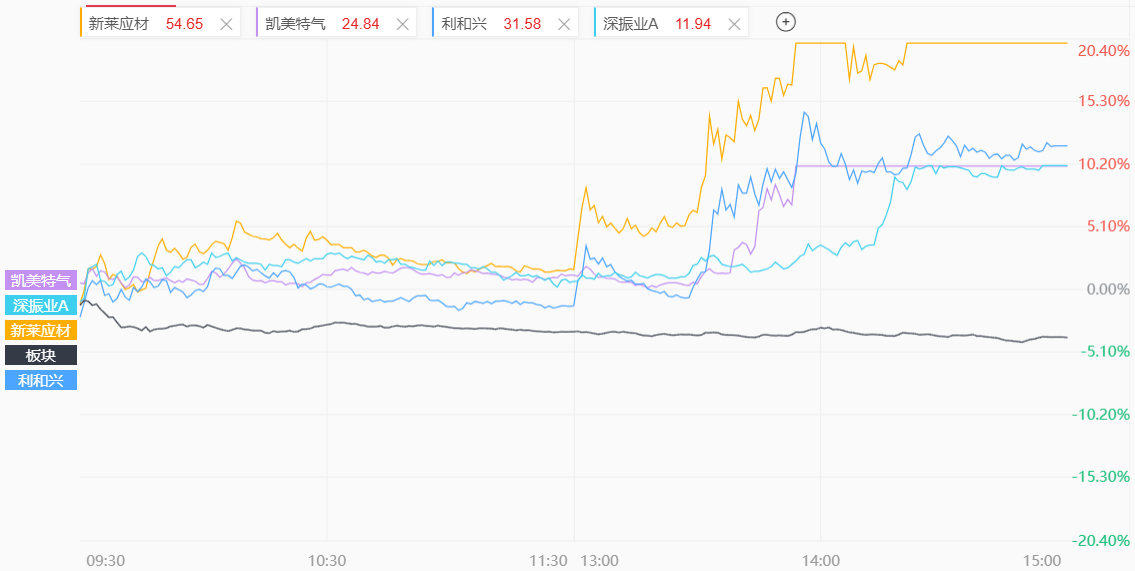Remove 新莱应材 from the comparison

point(226,24)
